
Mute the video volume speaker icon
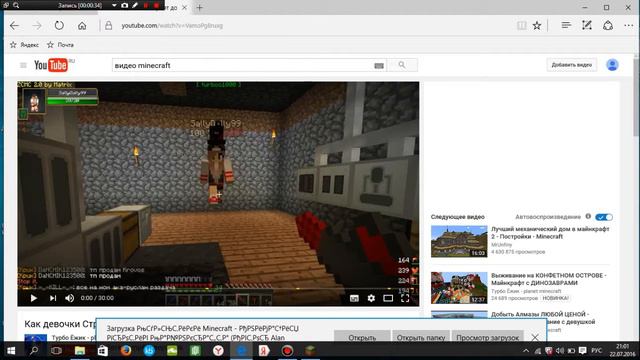coord(69,298)
